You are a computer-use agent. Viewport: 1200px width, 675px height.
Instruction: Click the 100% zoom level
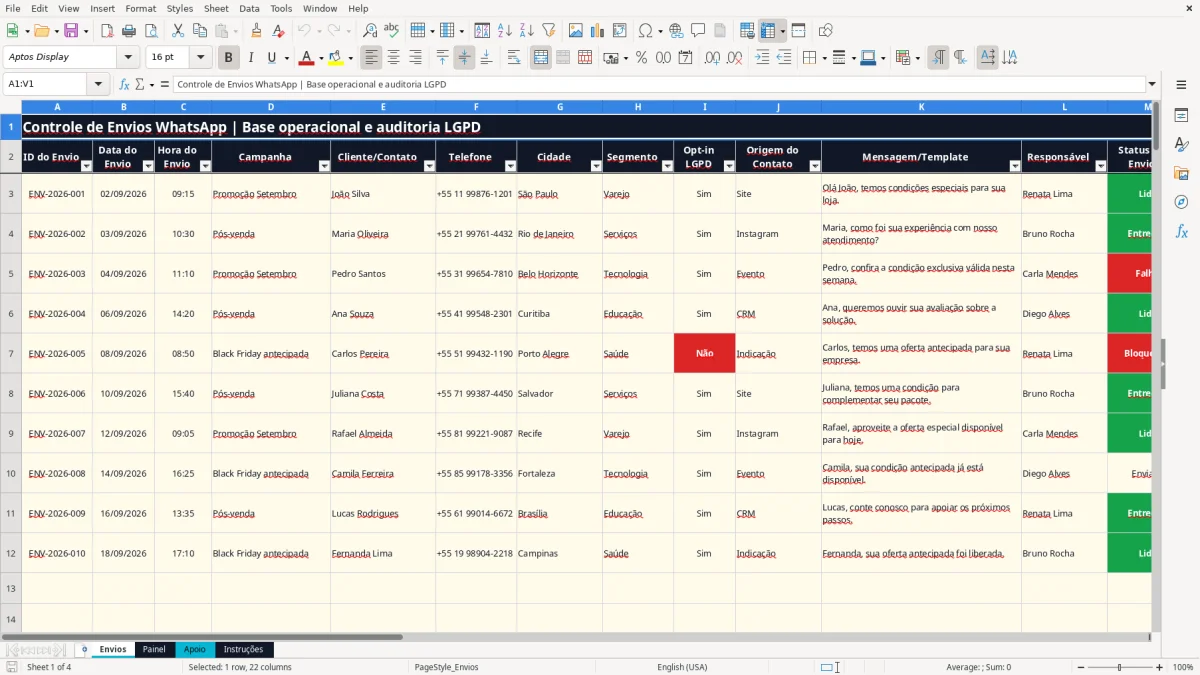[x=1182, y=667]
